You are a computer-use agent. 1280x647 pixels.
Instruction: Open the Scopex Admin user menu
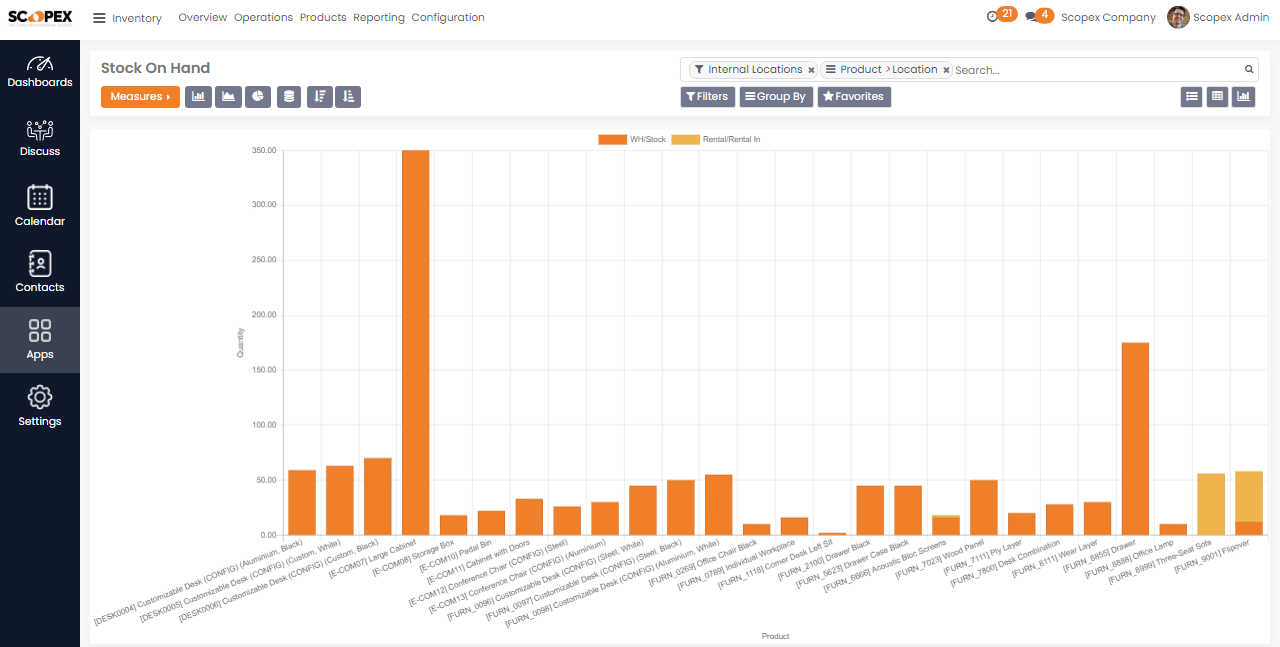click(x=1219, y=18)
